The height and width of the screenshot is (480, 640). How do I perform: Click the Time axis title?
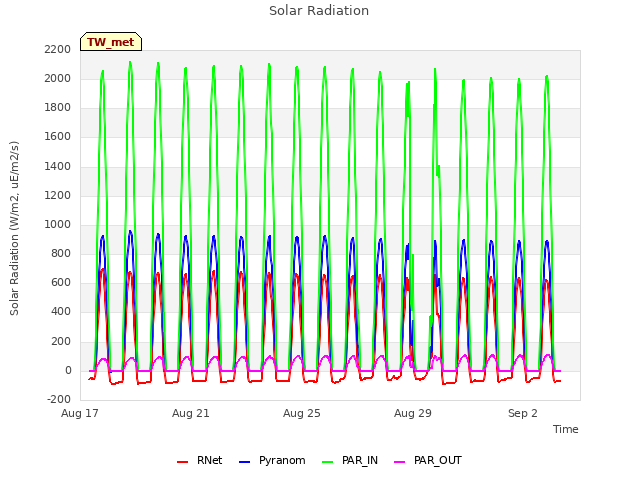[566, 429]
